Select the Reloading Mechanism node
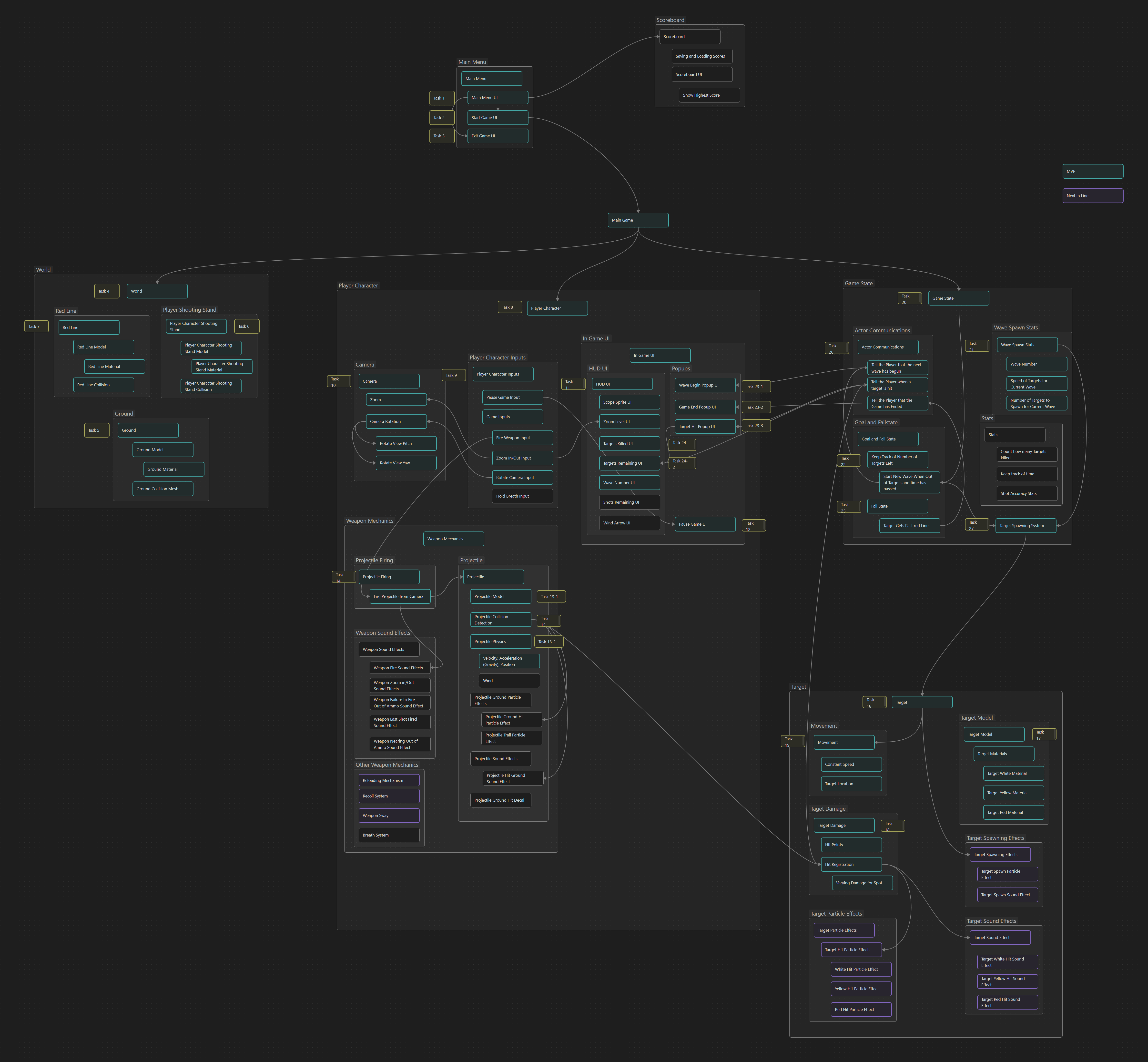 389,780
